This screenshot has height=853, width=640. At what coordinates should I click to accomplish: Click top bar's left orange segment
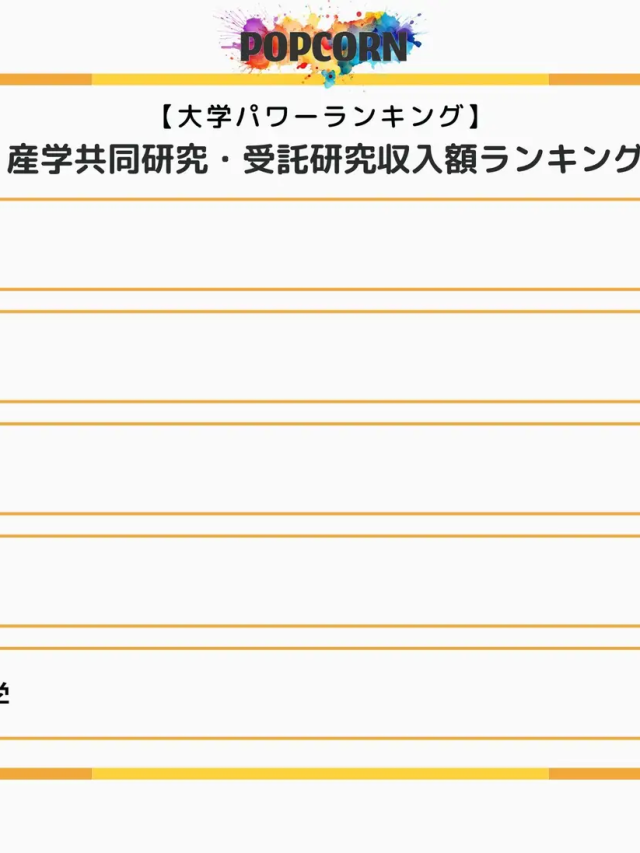coord(45,79)
